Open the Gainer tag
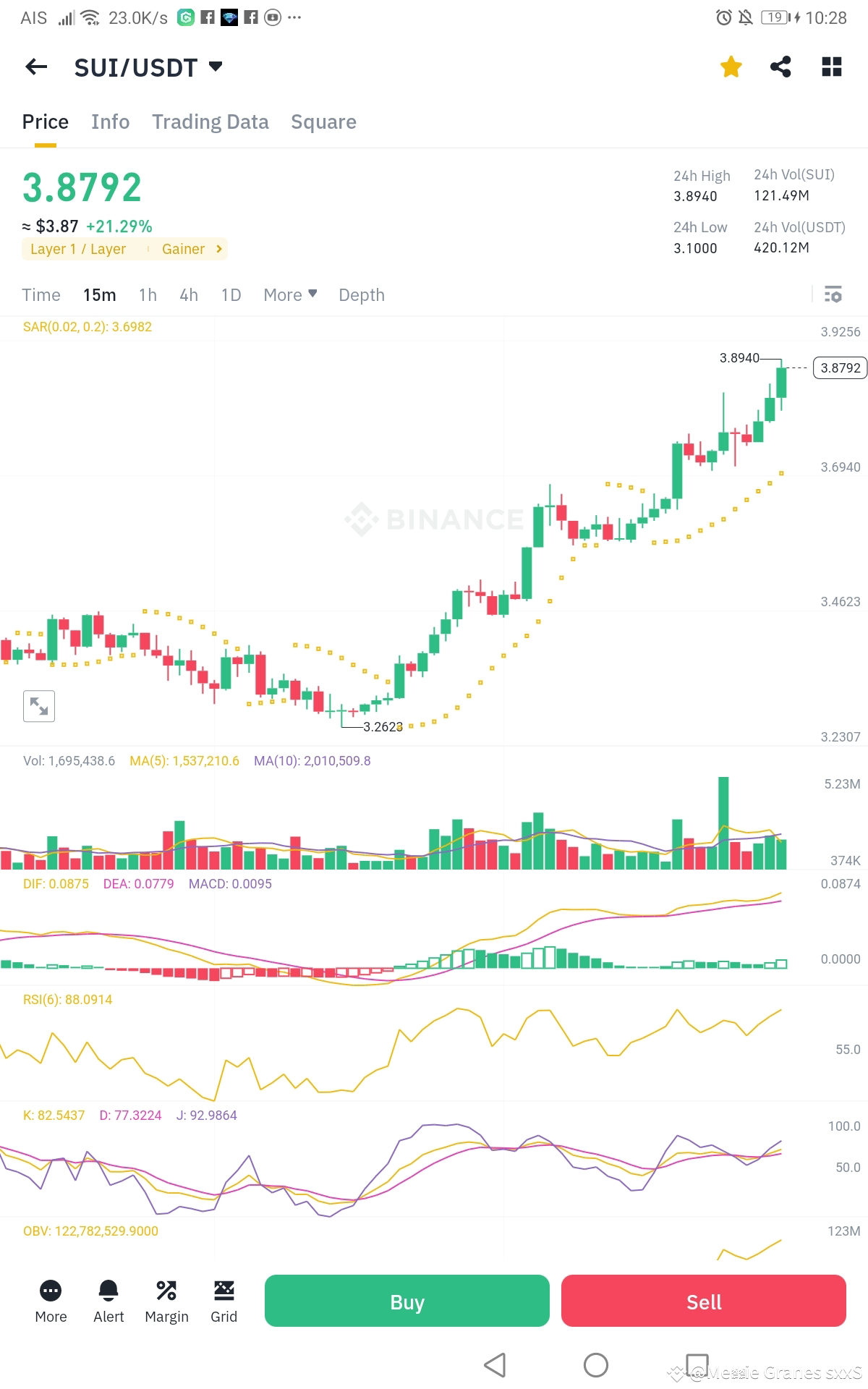This screenshot has height=1389, width=868. pos(183,249)
